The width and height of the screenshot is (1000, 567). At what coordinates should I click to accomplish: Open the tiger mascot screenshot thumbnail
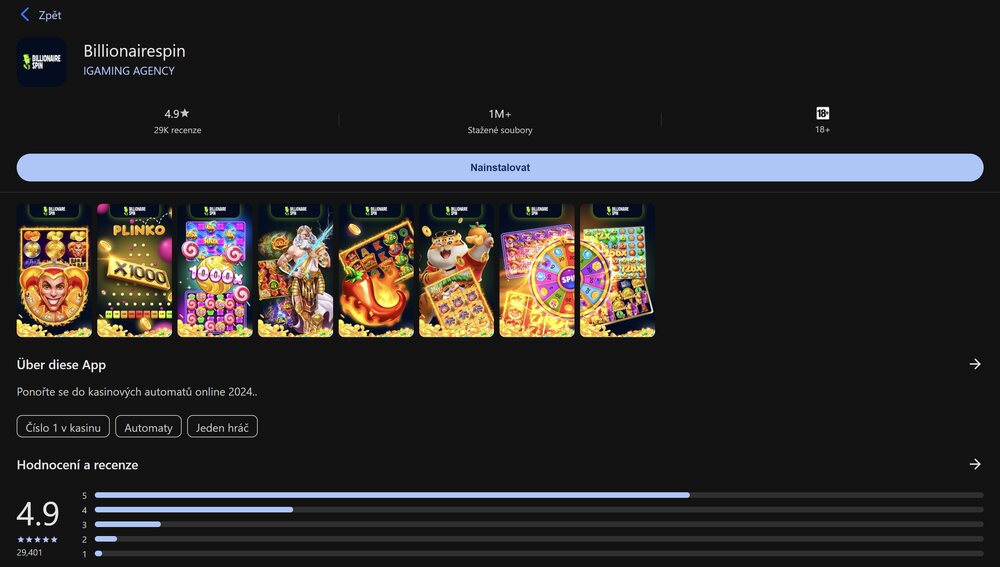coord(457,270)
